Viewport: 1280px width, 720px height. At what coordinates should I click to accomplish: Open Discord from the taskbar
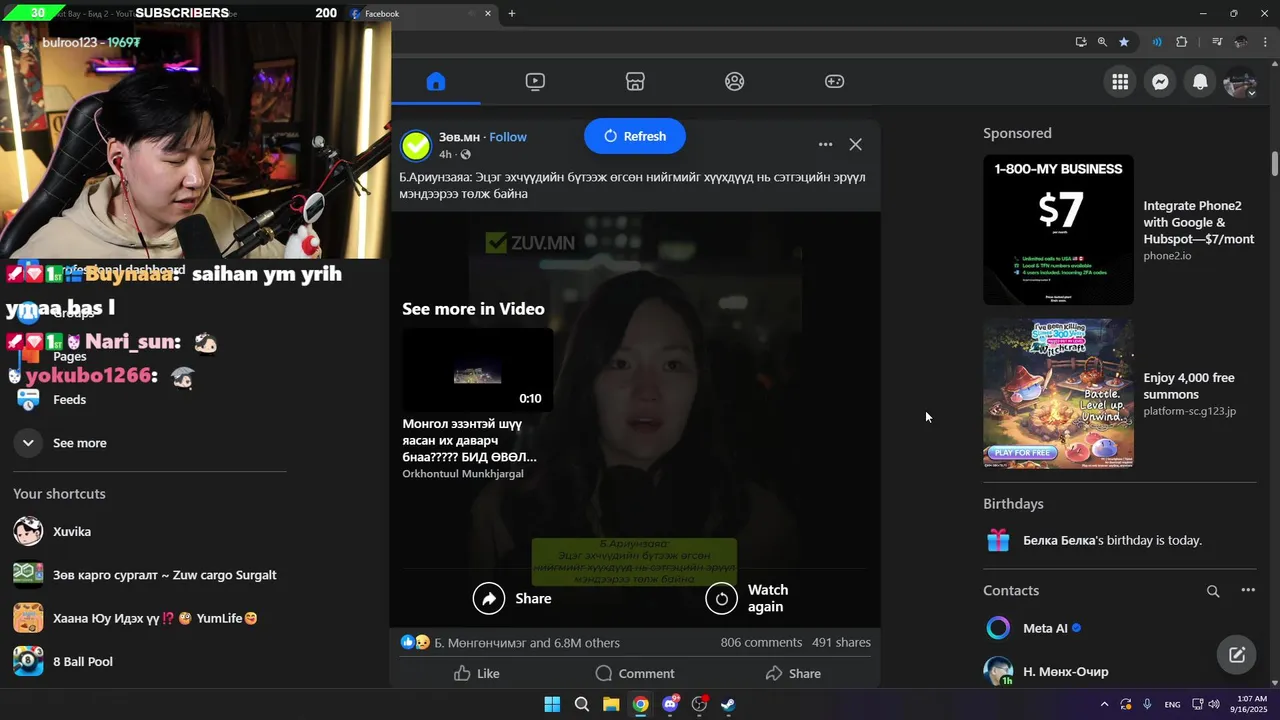(670, 704)
